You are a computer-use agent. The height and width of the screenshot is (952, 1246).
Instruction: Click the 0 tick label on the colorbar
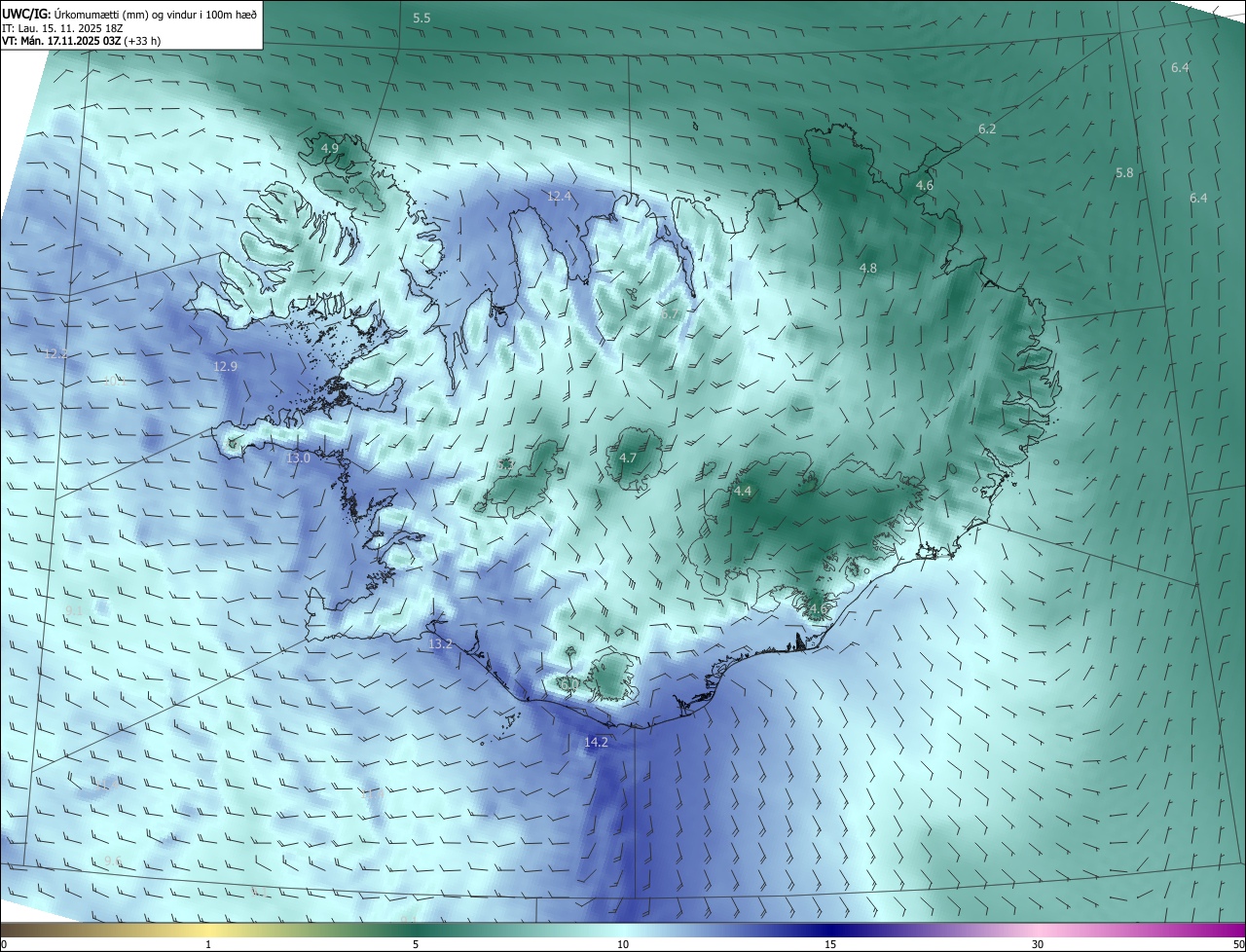pyautogui.click(x=4, y=944)
